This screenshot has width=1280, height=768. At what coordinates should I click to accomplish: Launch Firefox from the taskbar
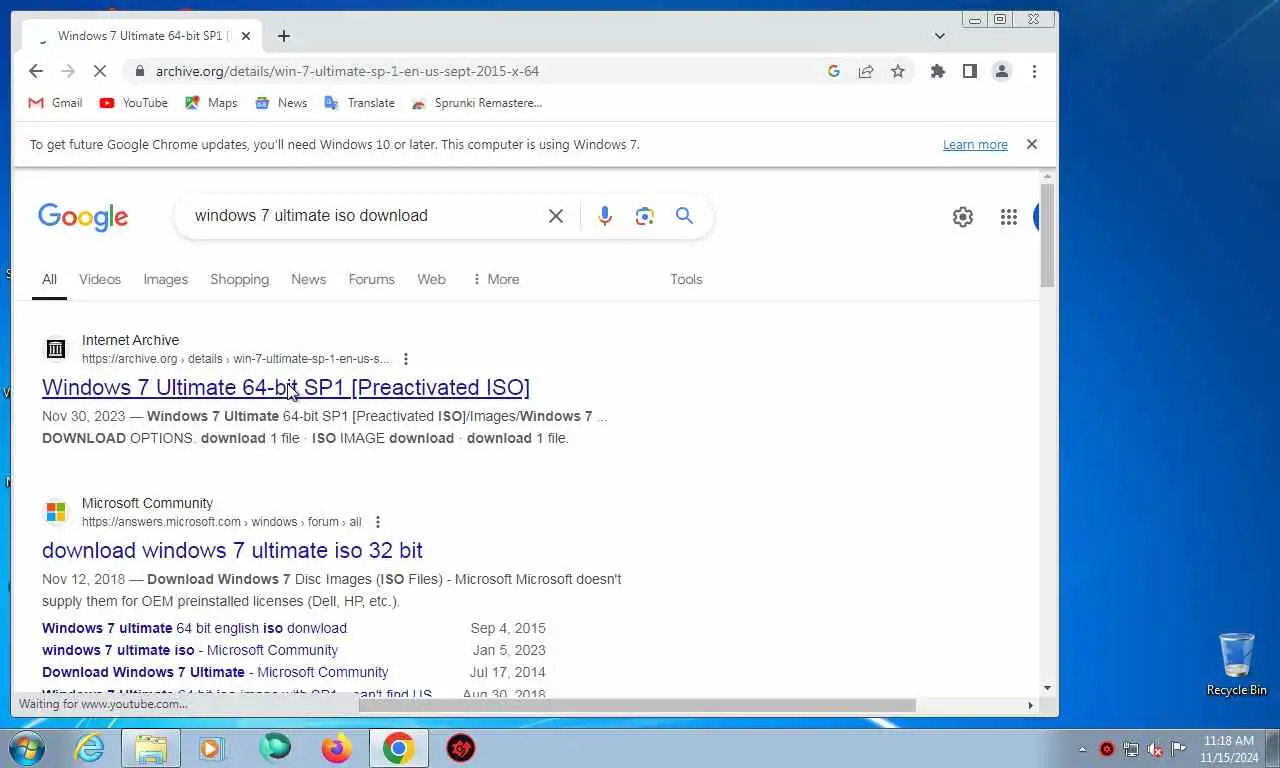[x=337, y=748]
